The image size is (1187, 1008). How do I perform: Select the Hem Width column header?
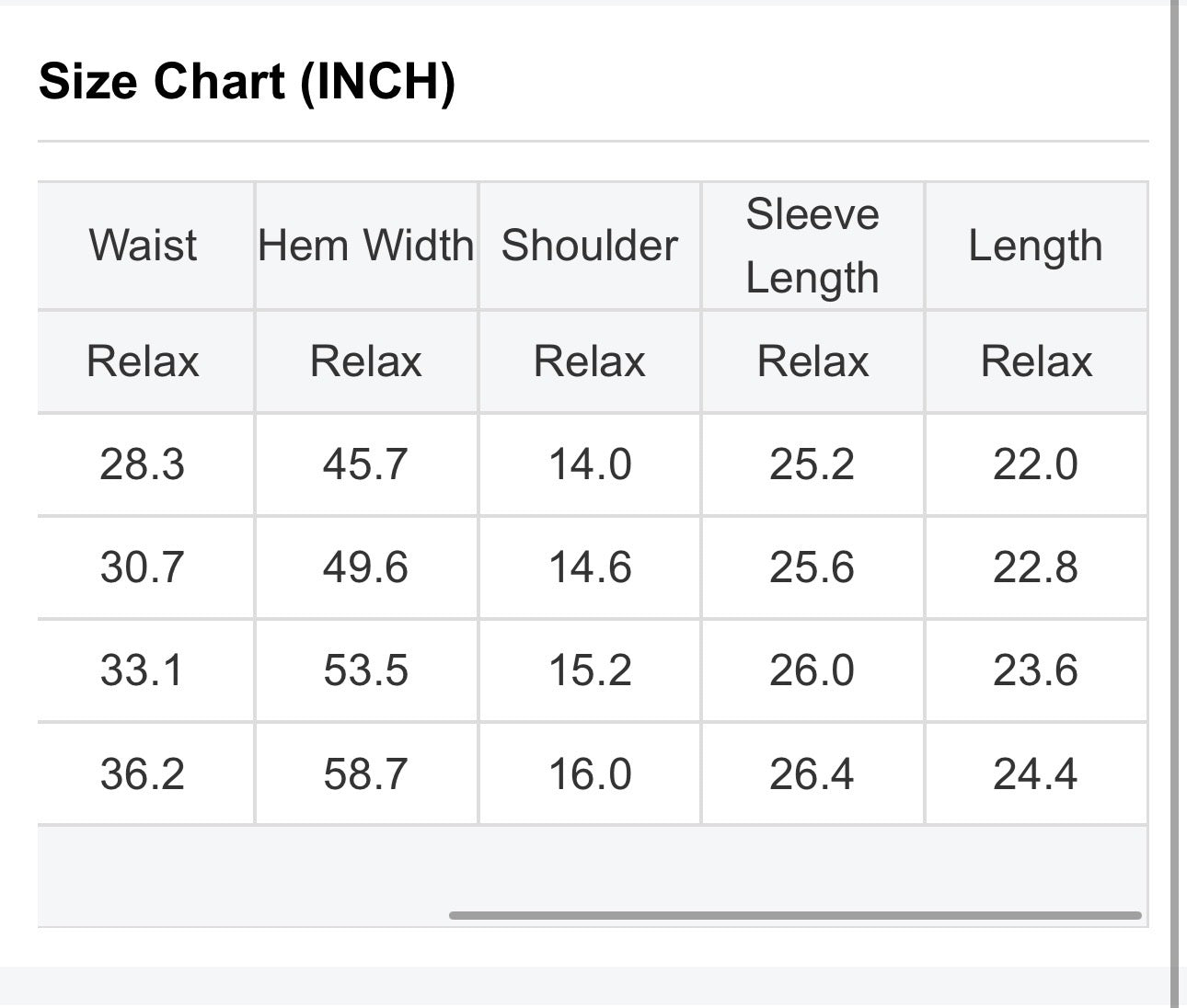366,246
